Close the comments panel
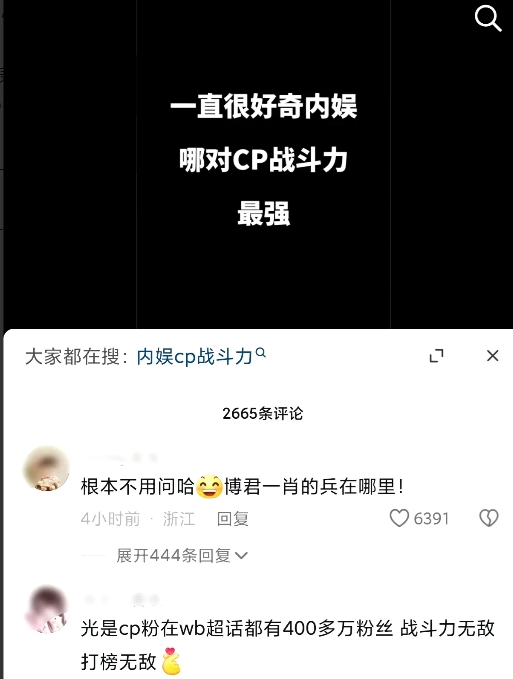Image resolution: width=513 pixels, height=679 pixels. click(x=493, y=356)
